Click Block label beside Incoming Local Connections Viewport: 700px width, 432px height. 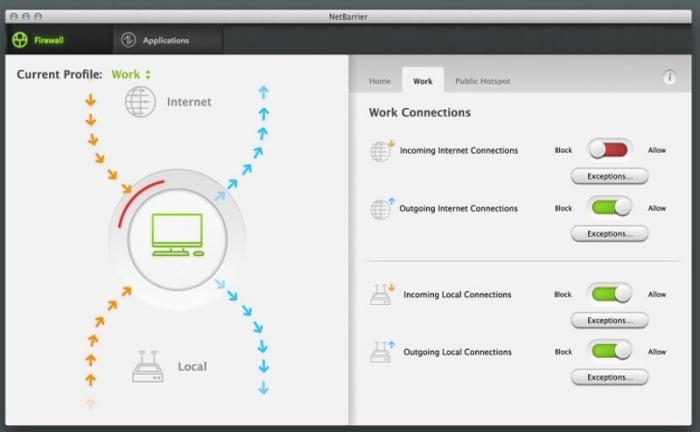point(563,294)
